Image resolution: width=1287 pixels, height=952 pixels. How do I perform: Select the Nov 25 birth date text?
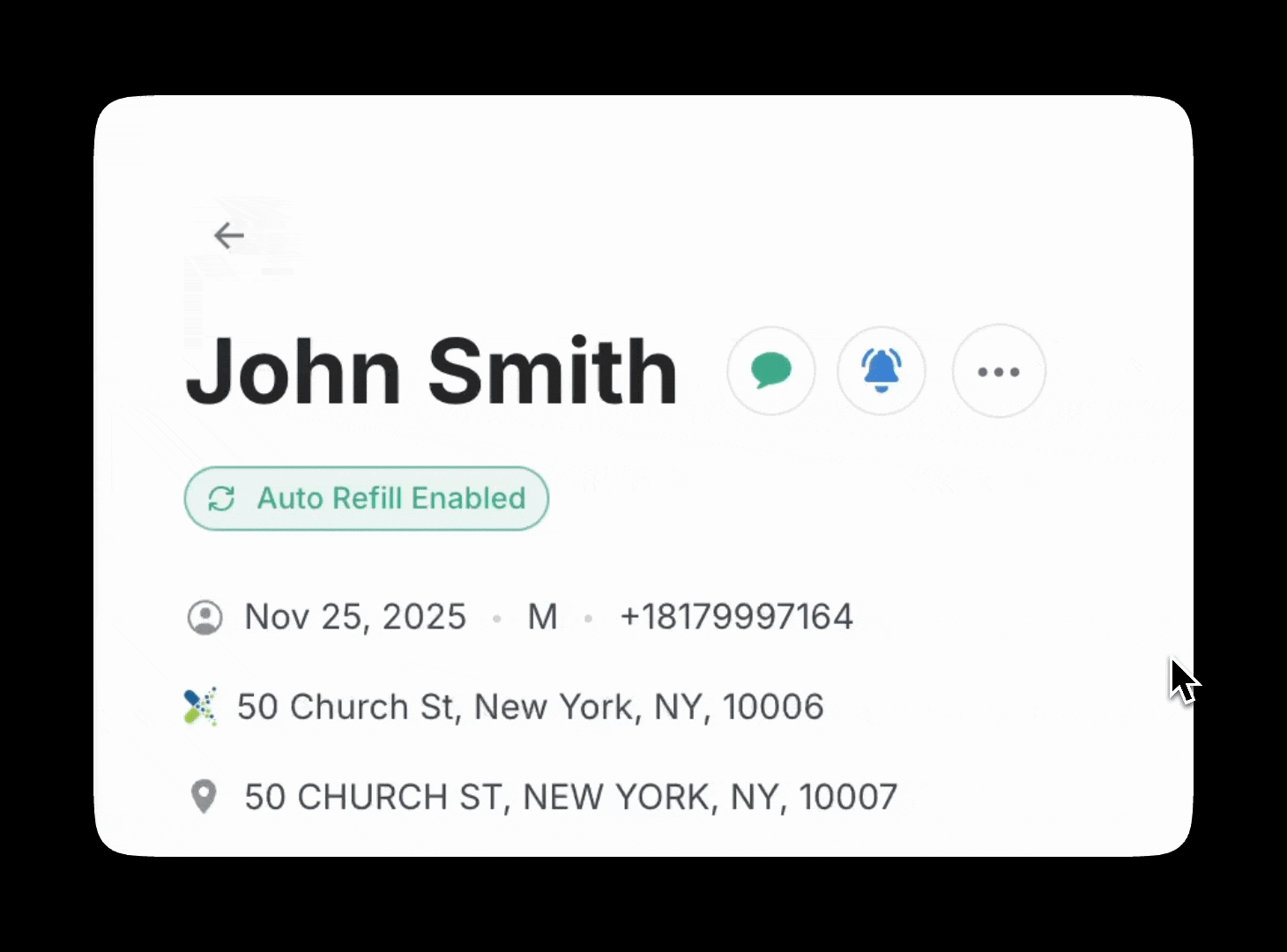[x=355, y=617]
